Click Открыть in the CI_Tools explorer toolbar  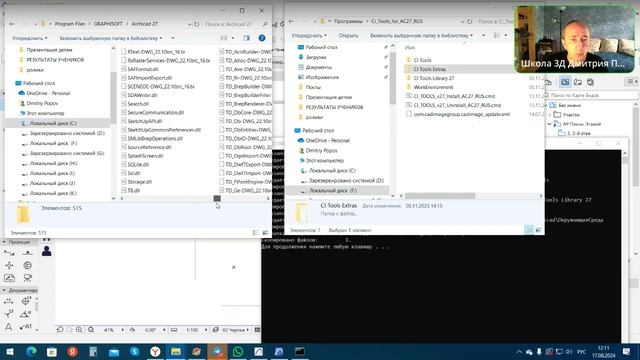click(348, 36)
